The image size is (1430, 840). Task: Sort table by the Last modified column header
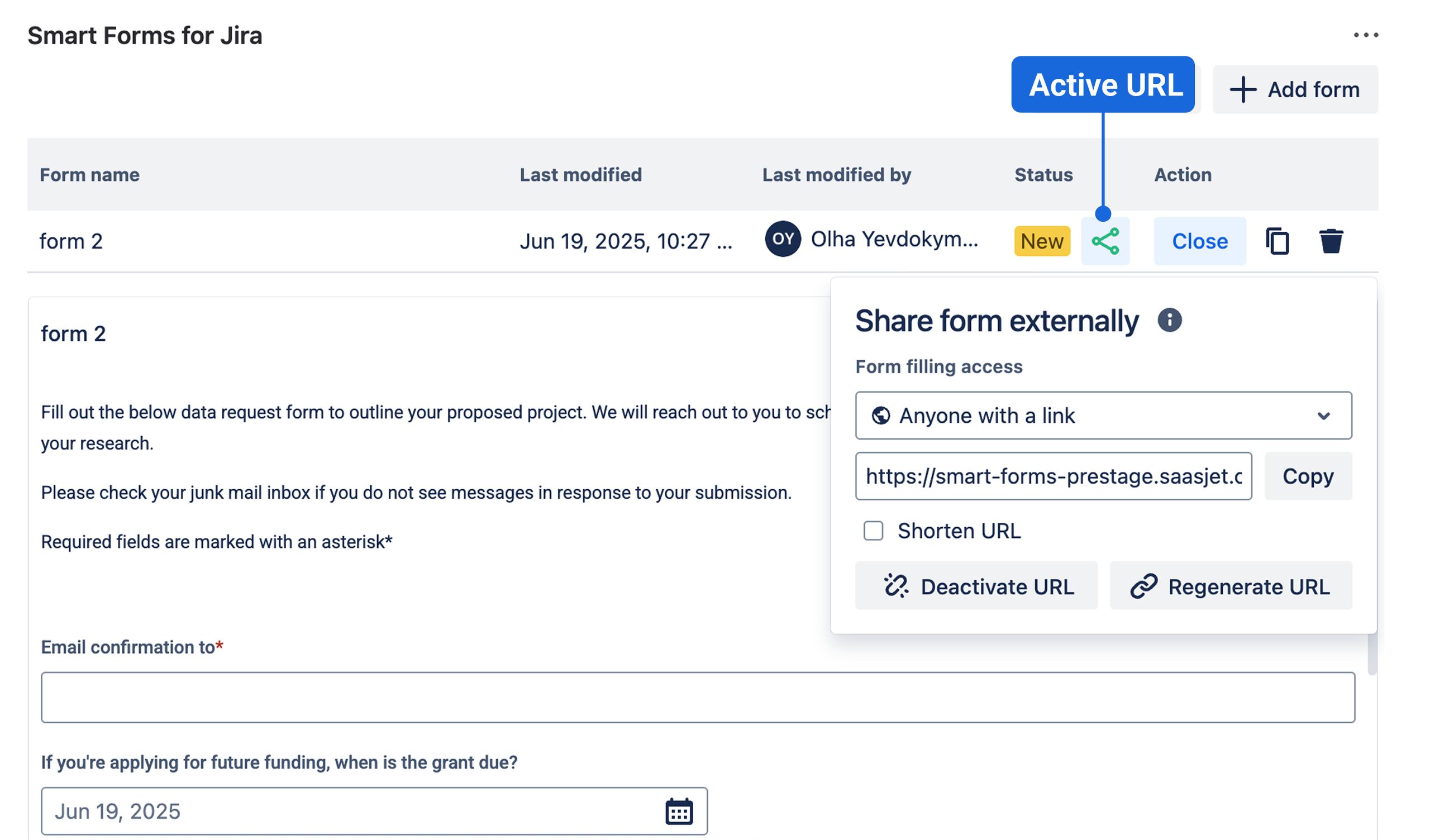click(581, 175)
